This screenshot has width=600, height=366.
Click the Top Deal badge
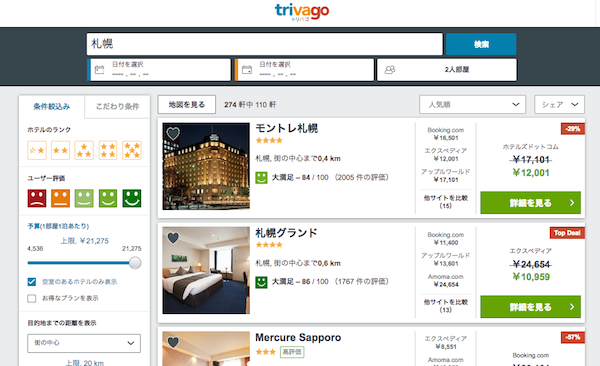pyautogui.click(x=567, y=233)
